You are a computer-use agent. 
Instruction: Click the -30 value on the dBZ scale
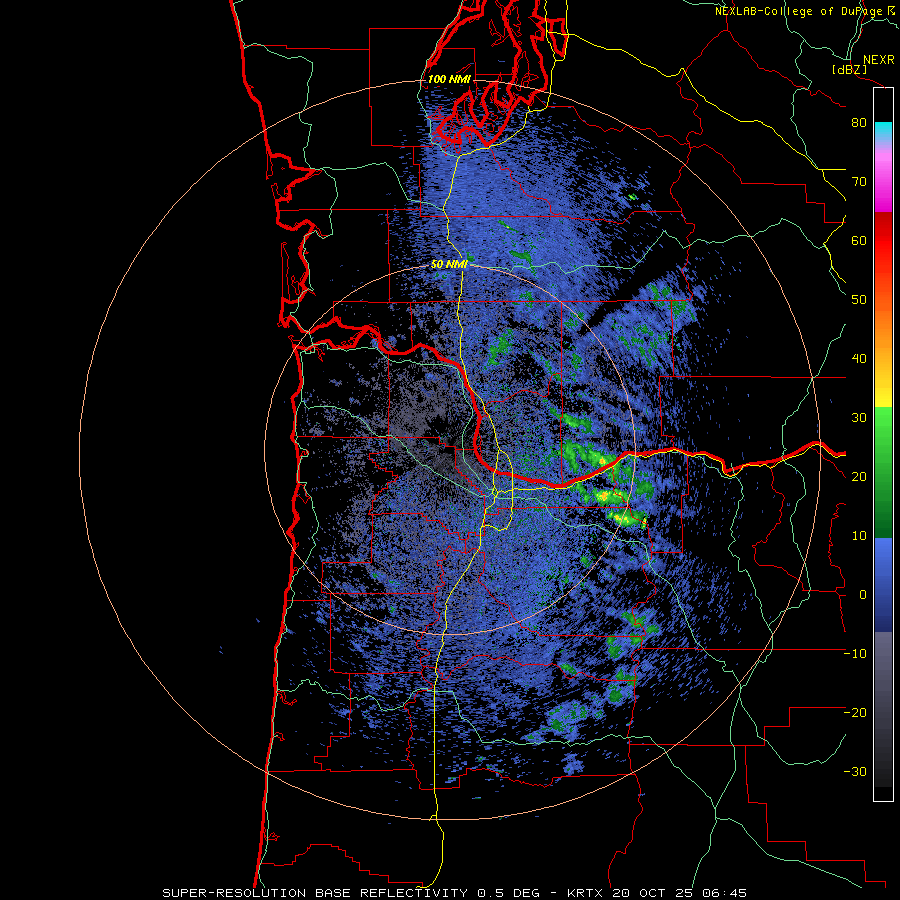(x=855, y=772)
